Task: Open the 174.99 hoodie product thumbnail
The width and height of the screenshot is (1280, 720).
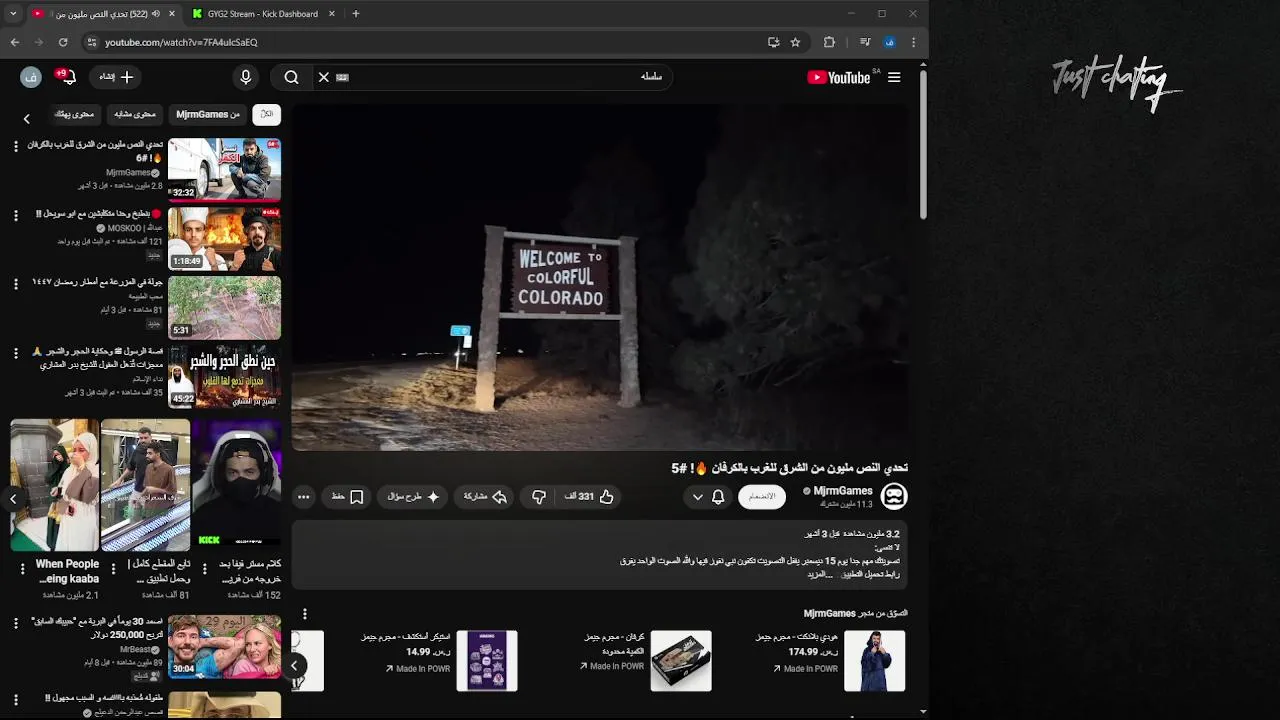Action: coord(874,660)
